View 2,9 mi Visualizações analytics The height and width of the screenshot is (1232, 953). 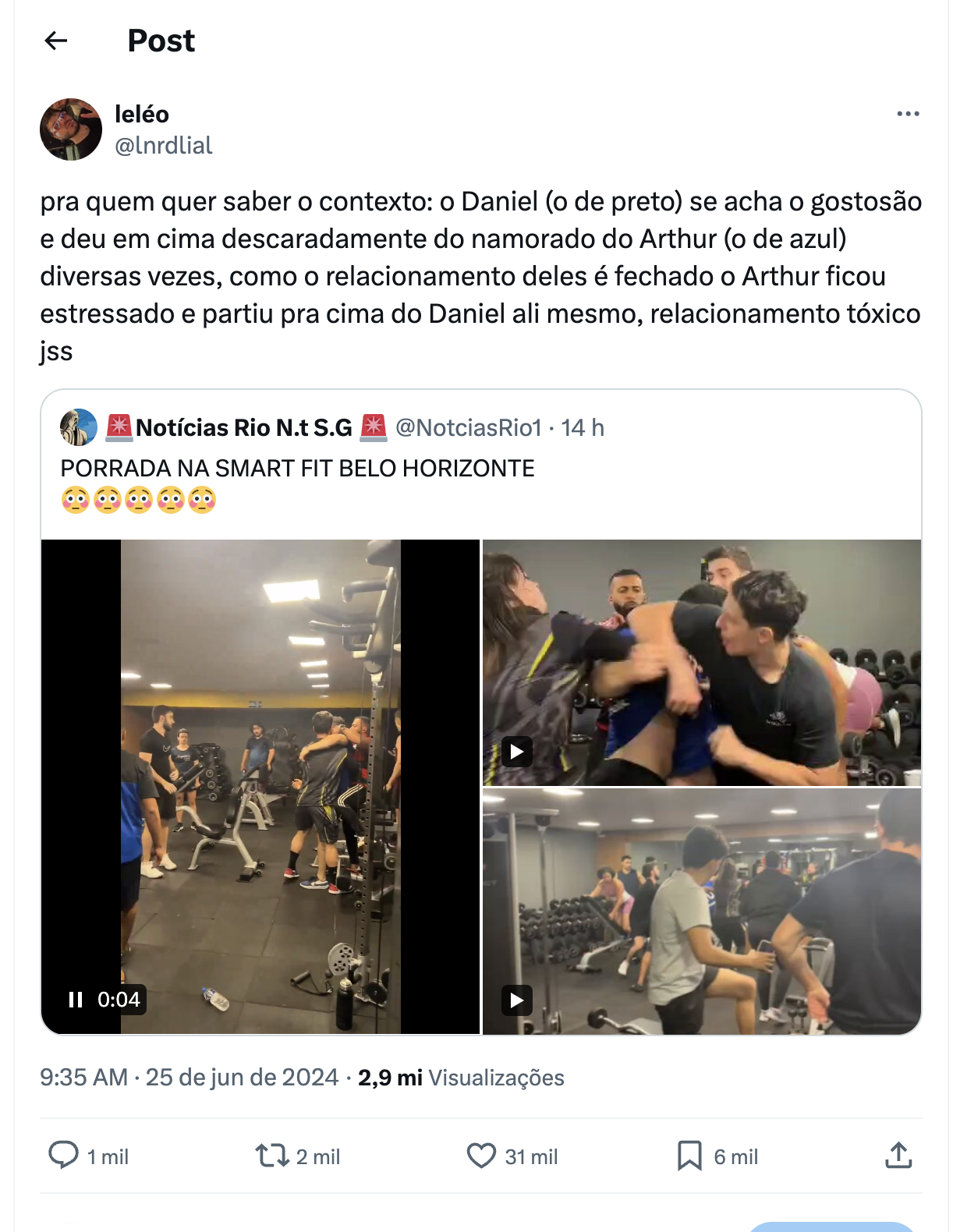coord(461,1078)
